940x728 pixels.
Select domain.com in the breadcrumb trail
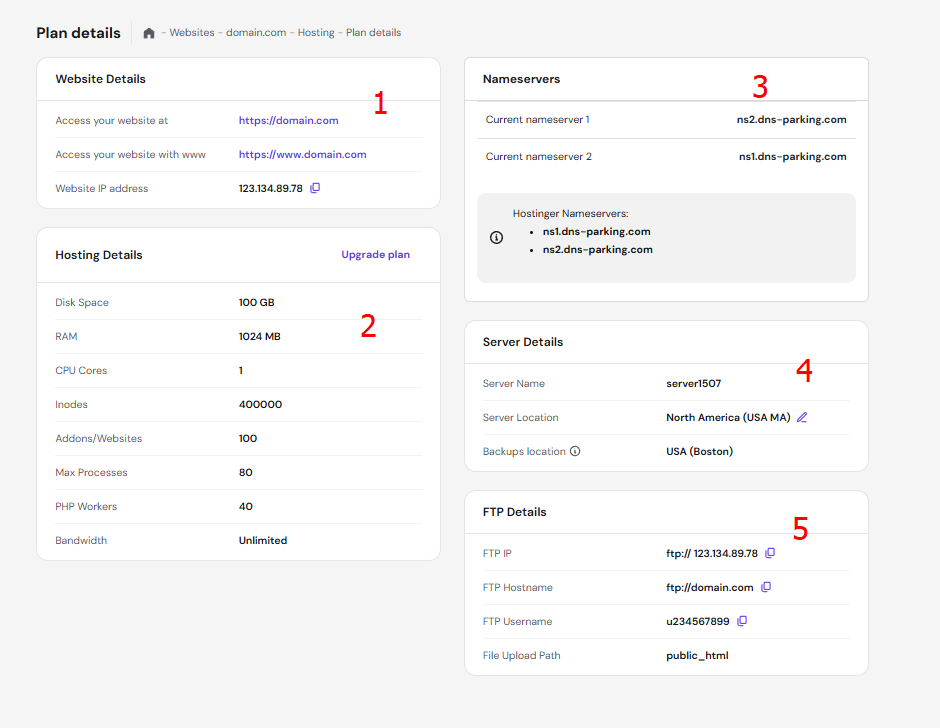256,33
